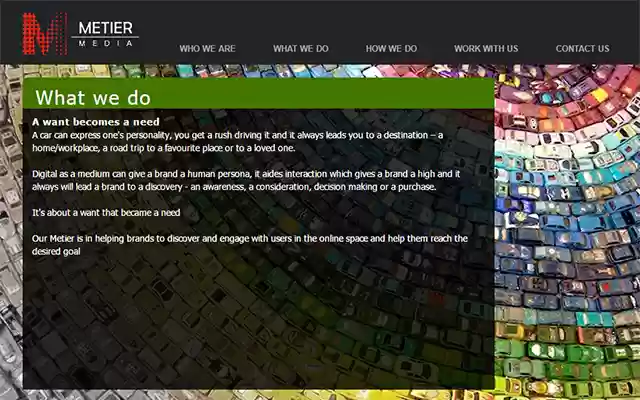640x400 pixels.
Task: Click the paragraph starting 'Digital as a medium'
Action: (x=246, y=180)
